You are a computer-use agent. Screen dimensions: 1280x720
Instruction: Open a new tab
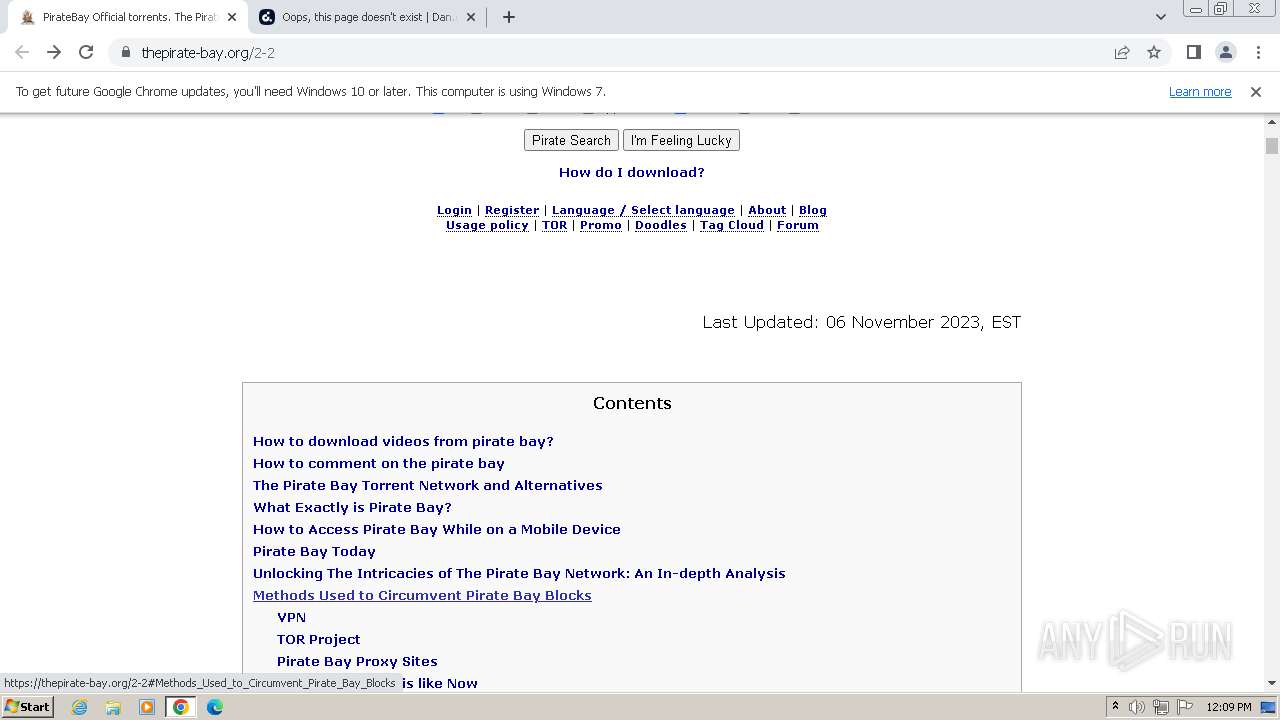(508, 17)
